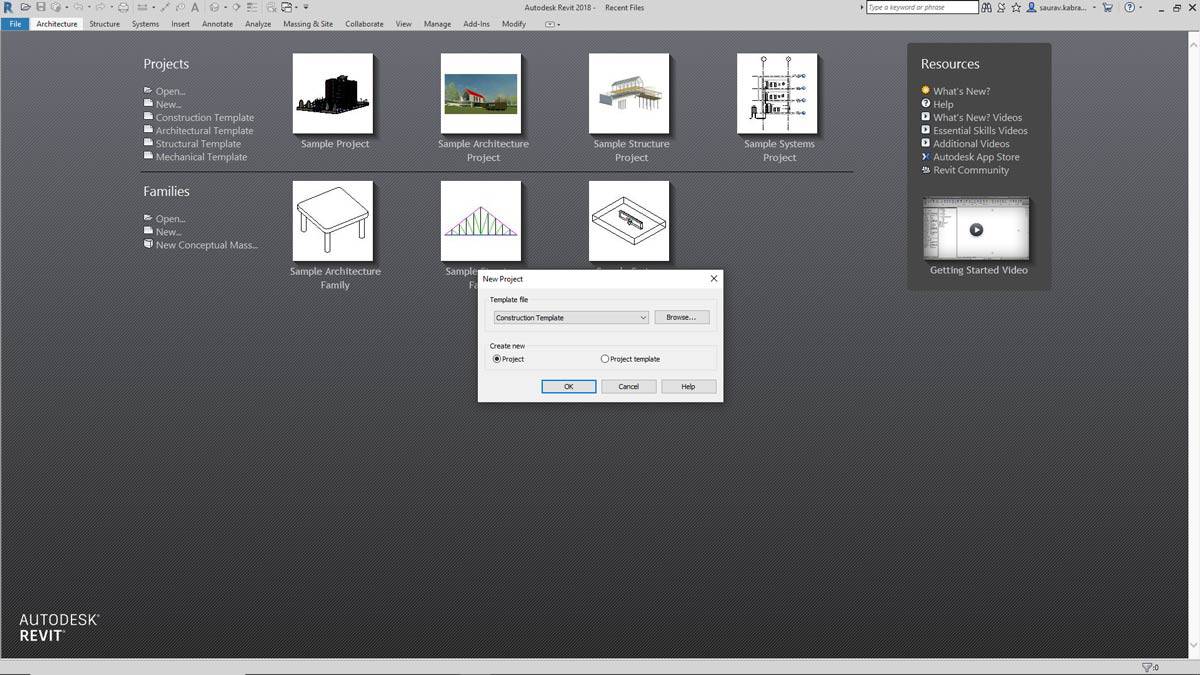The width and height of the screenshot is (1200, 675).
Task: Click the Mechanical Template link
Action: (x=201, y=156)
